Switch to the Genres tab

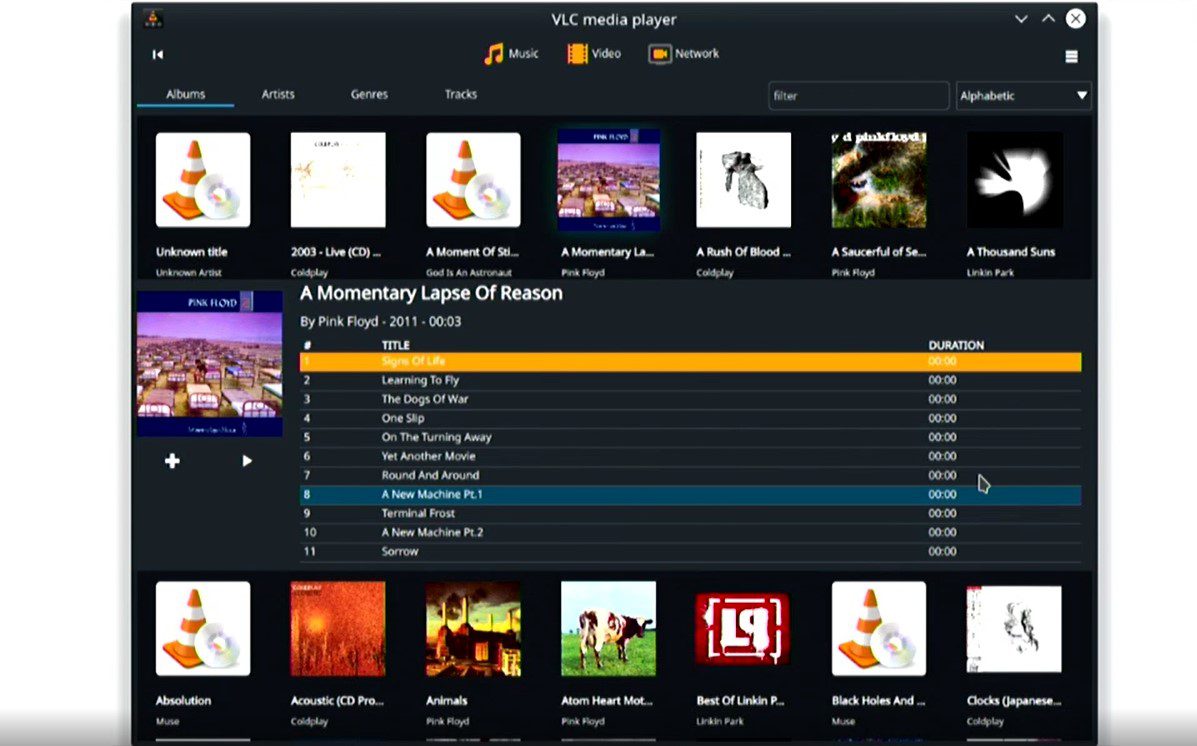point(369,94)
